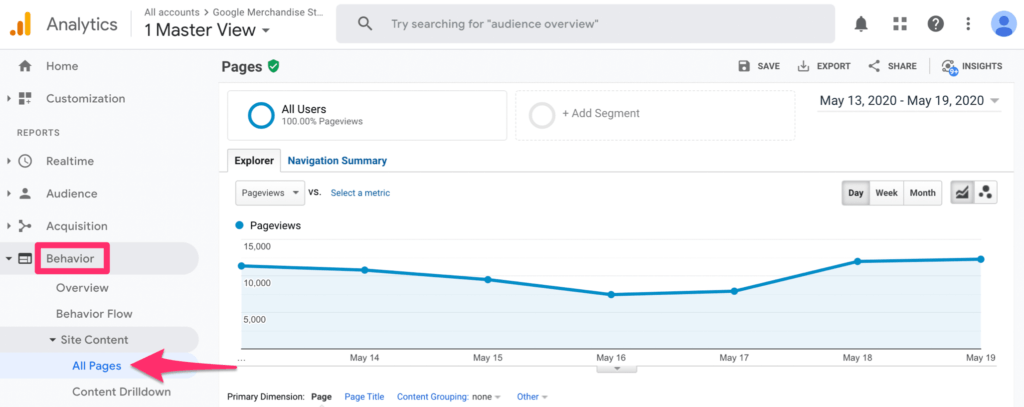1024x407 pixels.
Task: Open the Google apps grid icon
Action: tap(900, 24)
